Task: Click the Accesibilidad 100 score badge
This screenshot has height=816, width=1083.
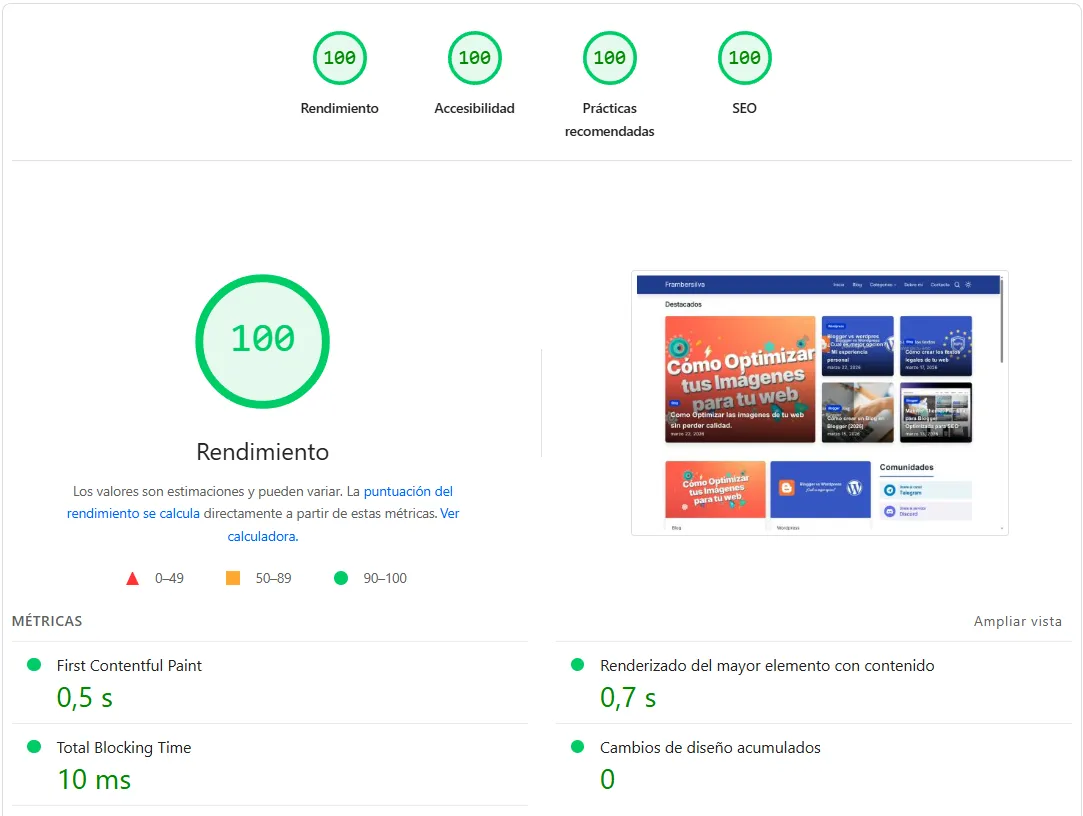Action: [474, 58]
